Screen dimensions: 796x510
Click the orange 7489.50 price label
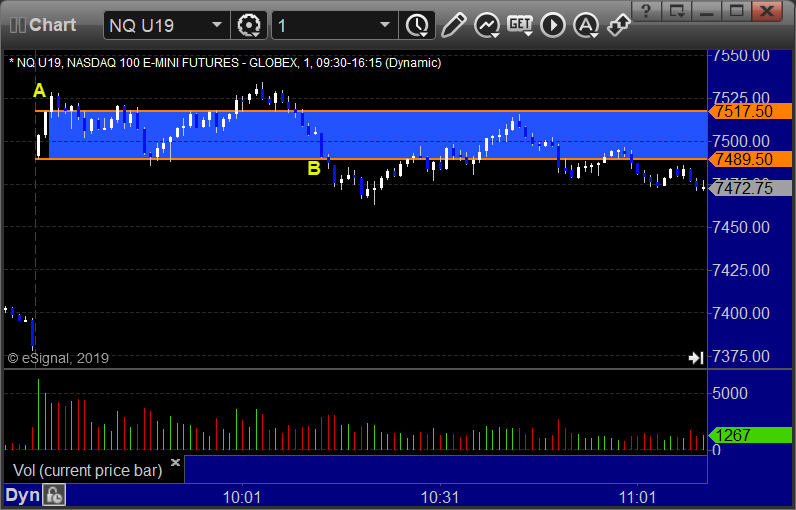[750, 159]
